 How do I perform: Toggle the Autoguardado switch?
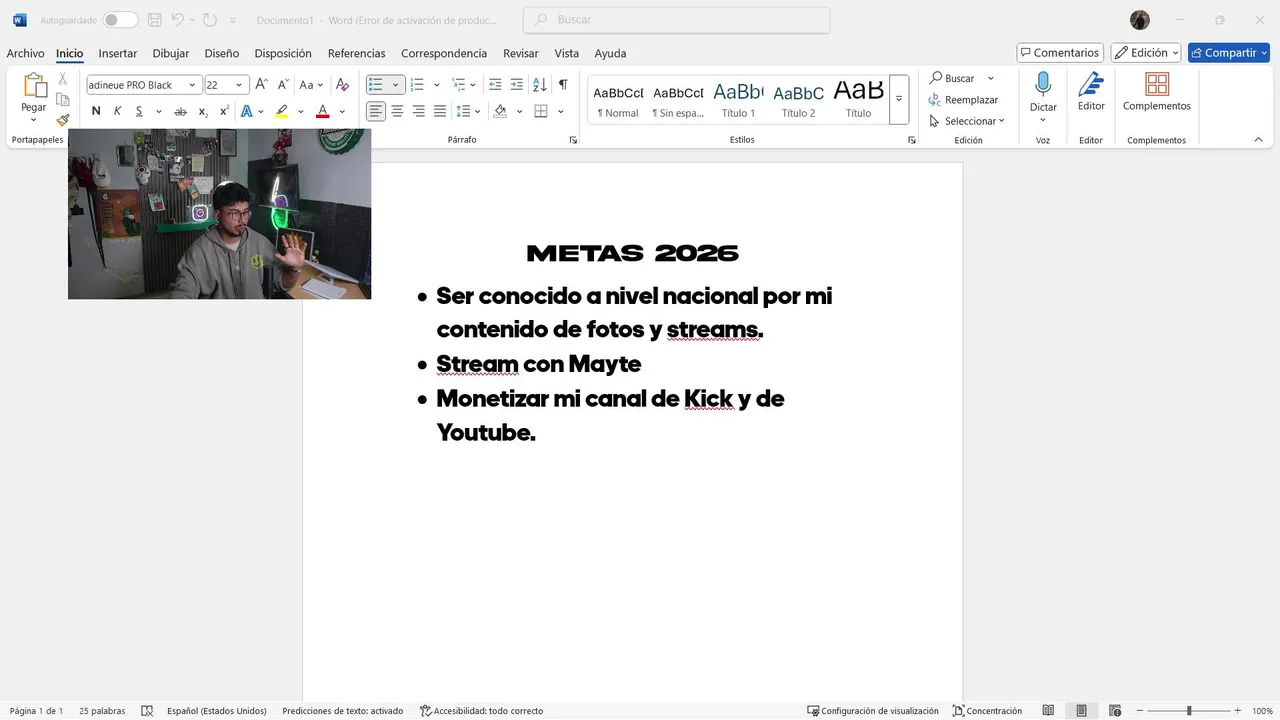tap(120, 20)
